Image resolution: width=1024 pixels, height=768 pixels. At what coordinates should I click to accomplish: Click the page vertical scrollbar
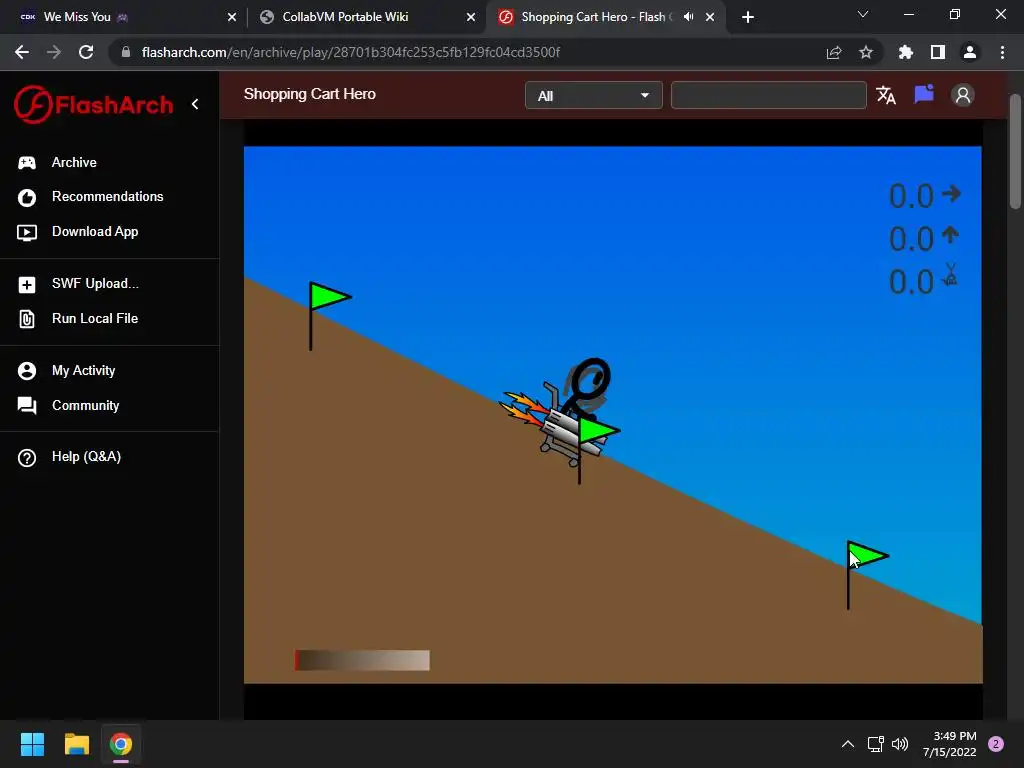pos(1014,152)
